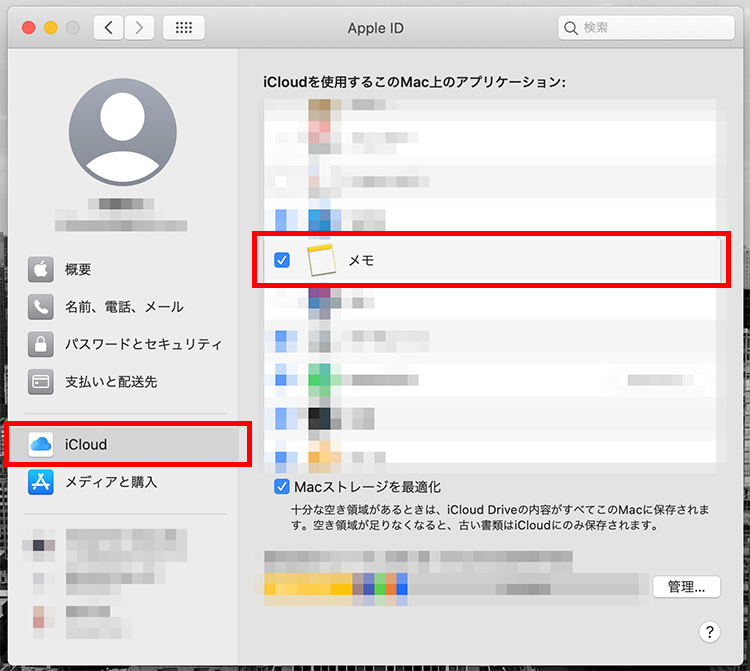
Task: Click the lock icon for パスワードとセキュリティ
Action: [x=41, y=344]
